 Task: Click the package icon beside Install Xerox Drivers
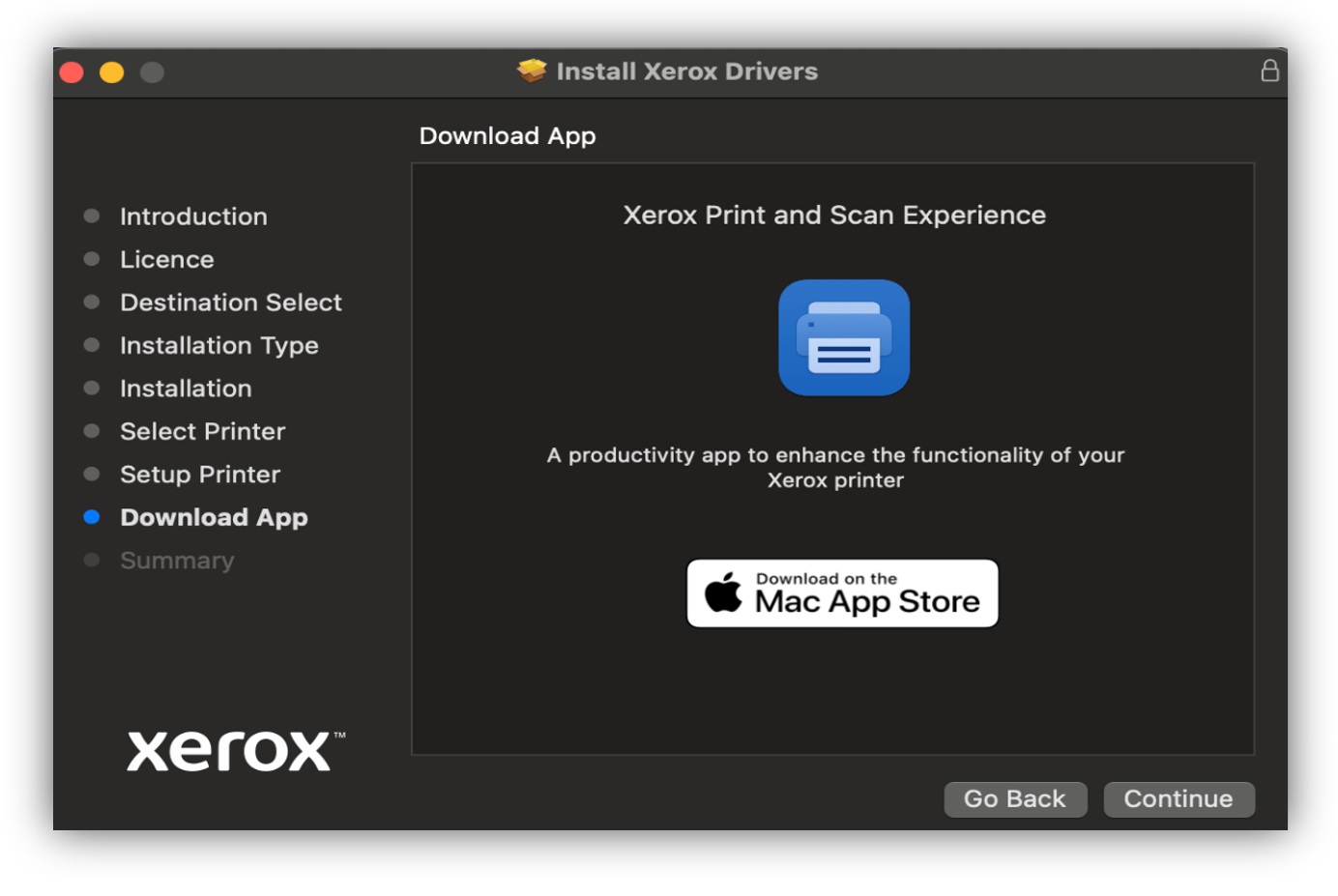tap(532, 71)
